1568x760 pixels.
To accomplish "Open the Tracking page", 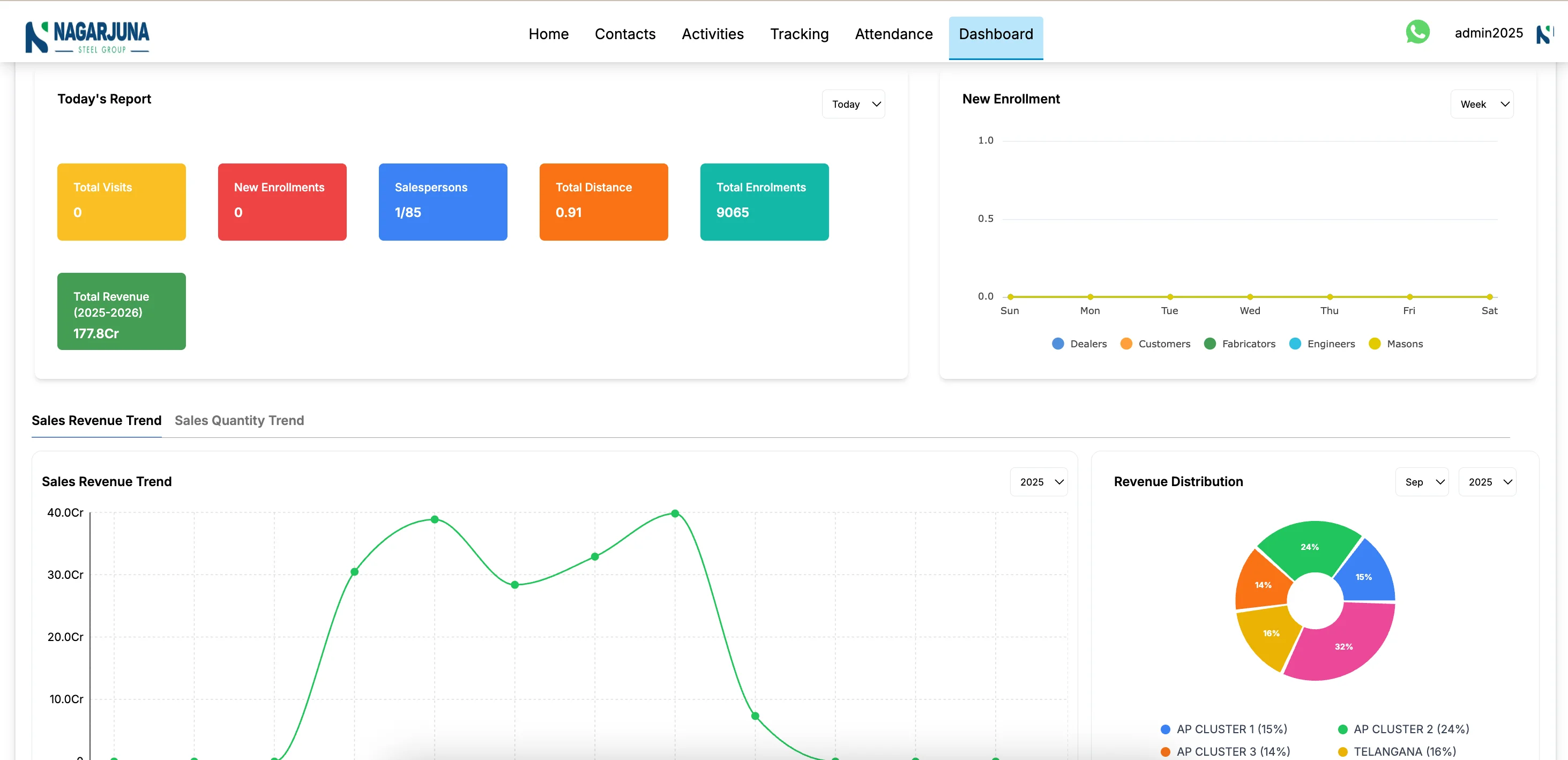I will (x=799, y=33).
